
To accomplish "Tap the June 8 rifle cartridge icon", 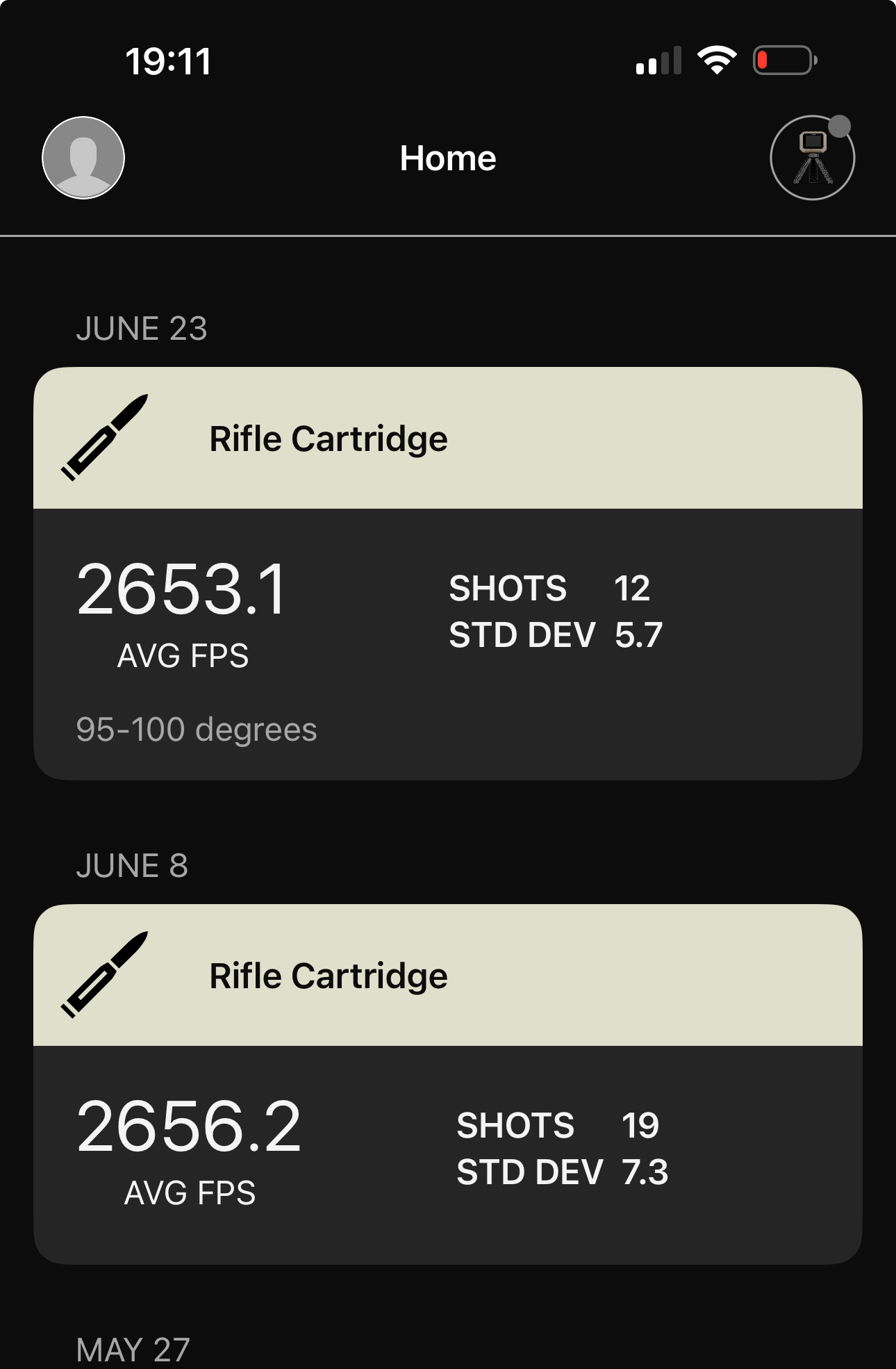I will 105,975.
